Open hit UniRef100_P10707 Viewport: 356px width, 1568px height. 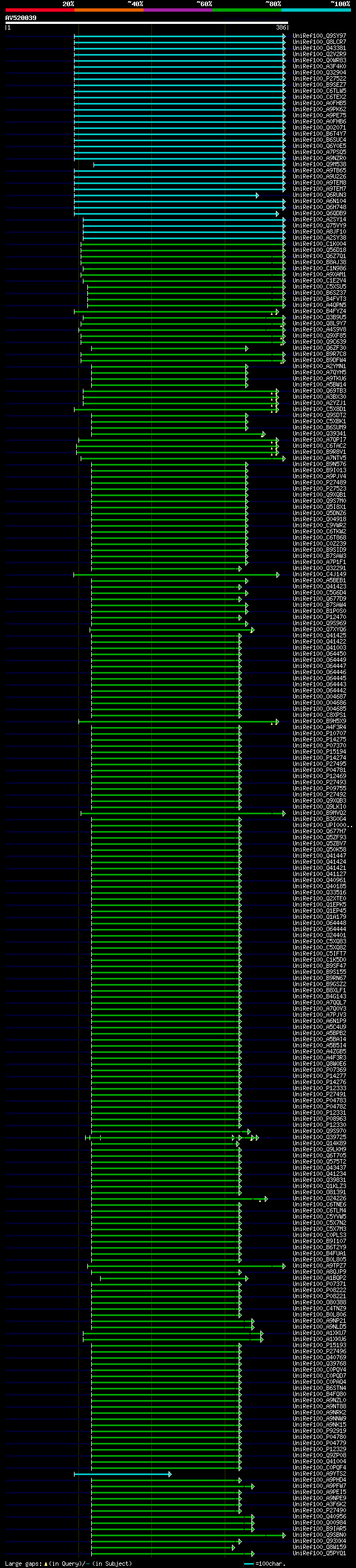coord(319,734)
